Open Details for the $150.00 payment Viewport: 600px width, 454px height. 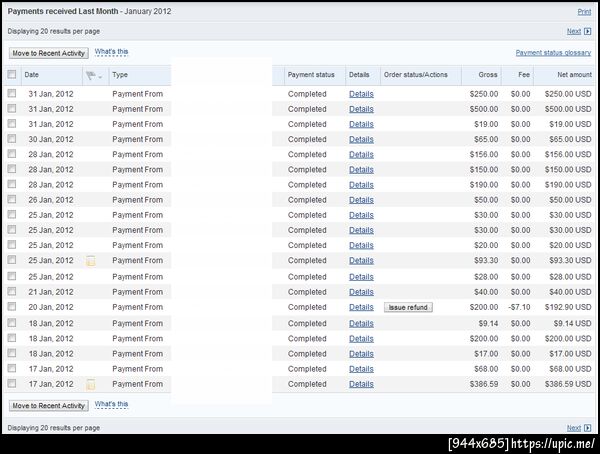click(x=361, y=170)
